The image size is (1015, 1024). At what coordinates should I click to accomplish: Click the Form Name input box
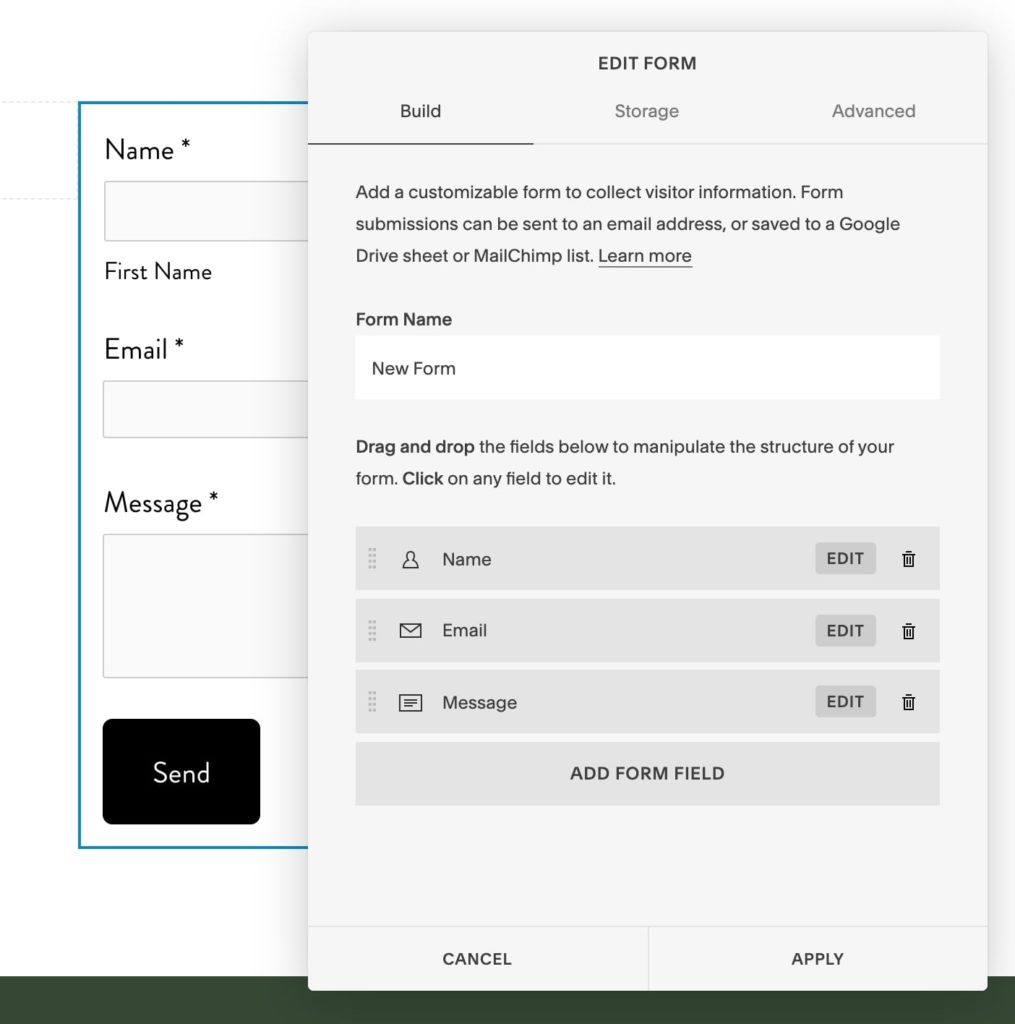(647, 368)
